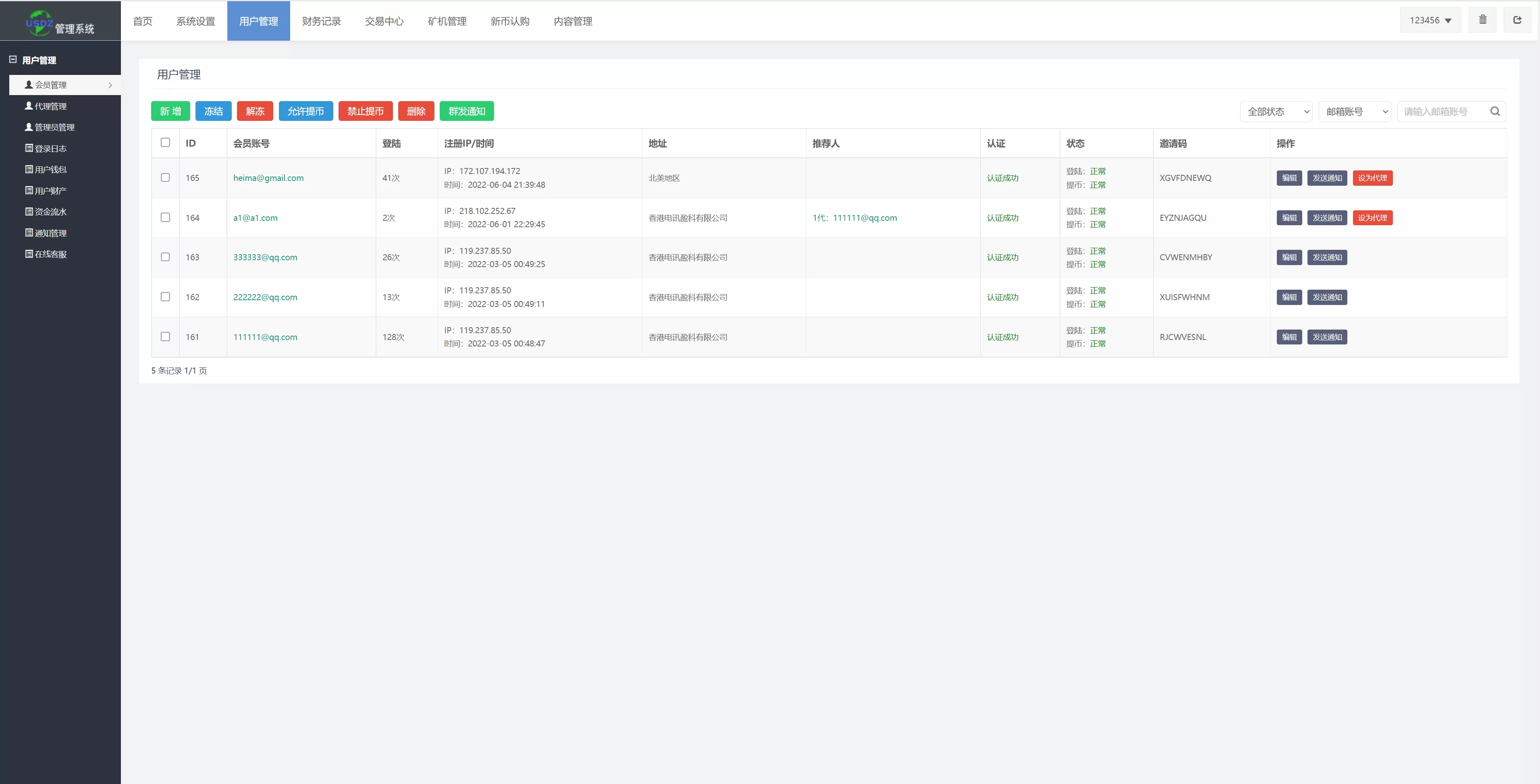Click 设为代理 for heima@gmail.com

[1372, 178]
